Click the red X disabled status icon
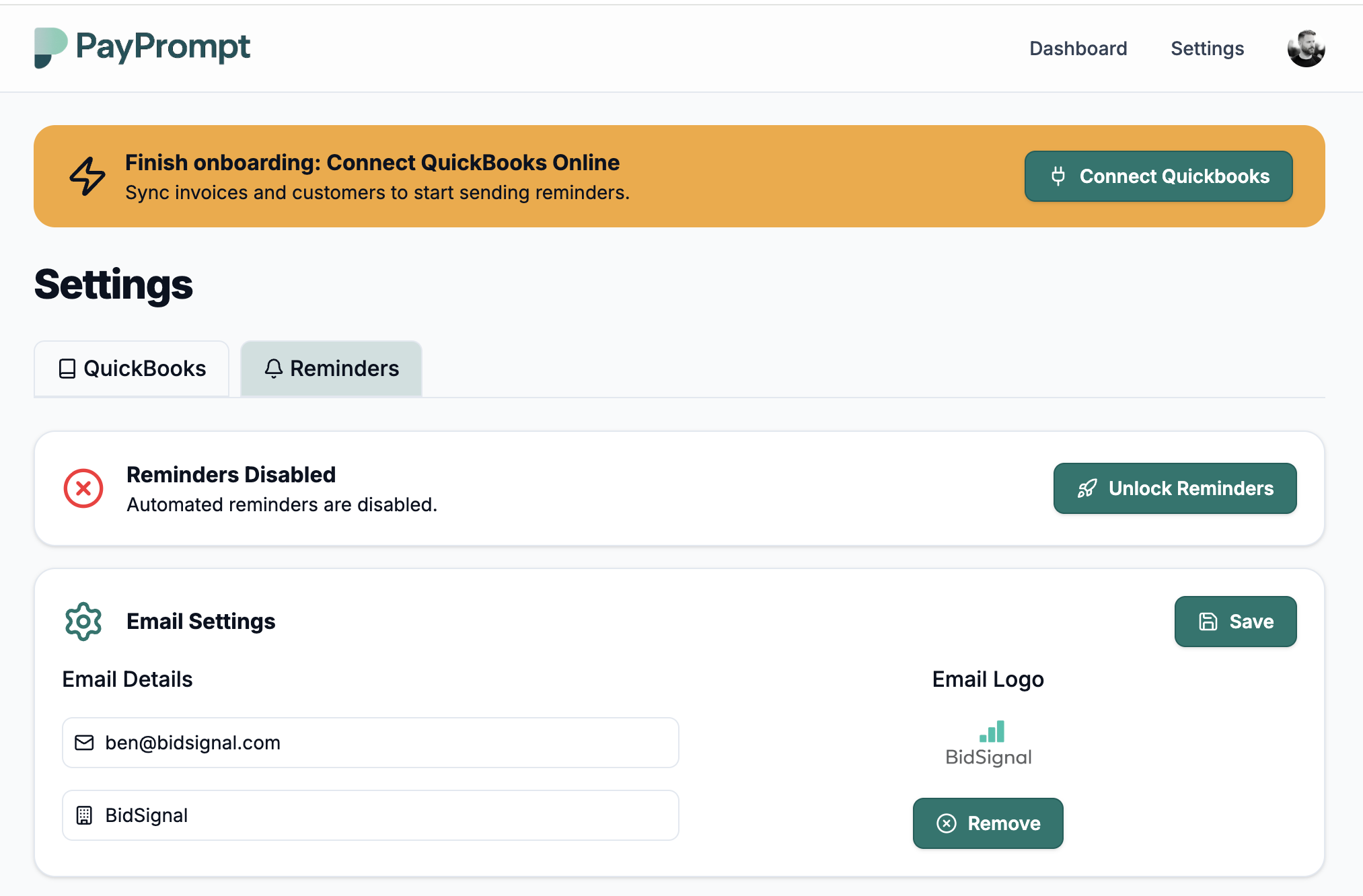The width and height of the screenshot is (1363, 896). pyautogui.click(x=83, y=488)
